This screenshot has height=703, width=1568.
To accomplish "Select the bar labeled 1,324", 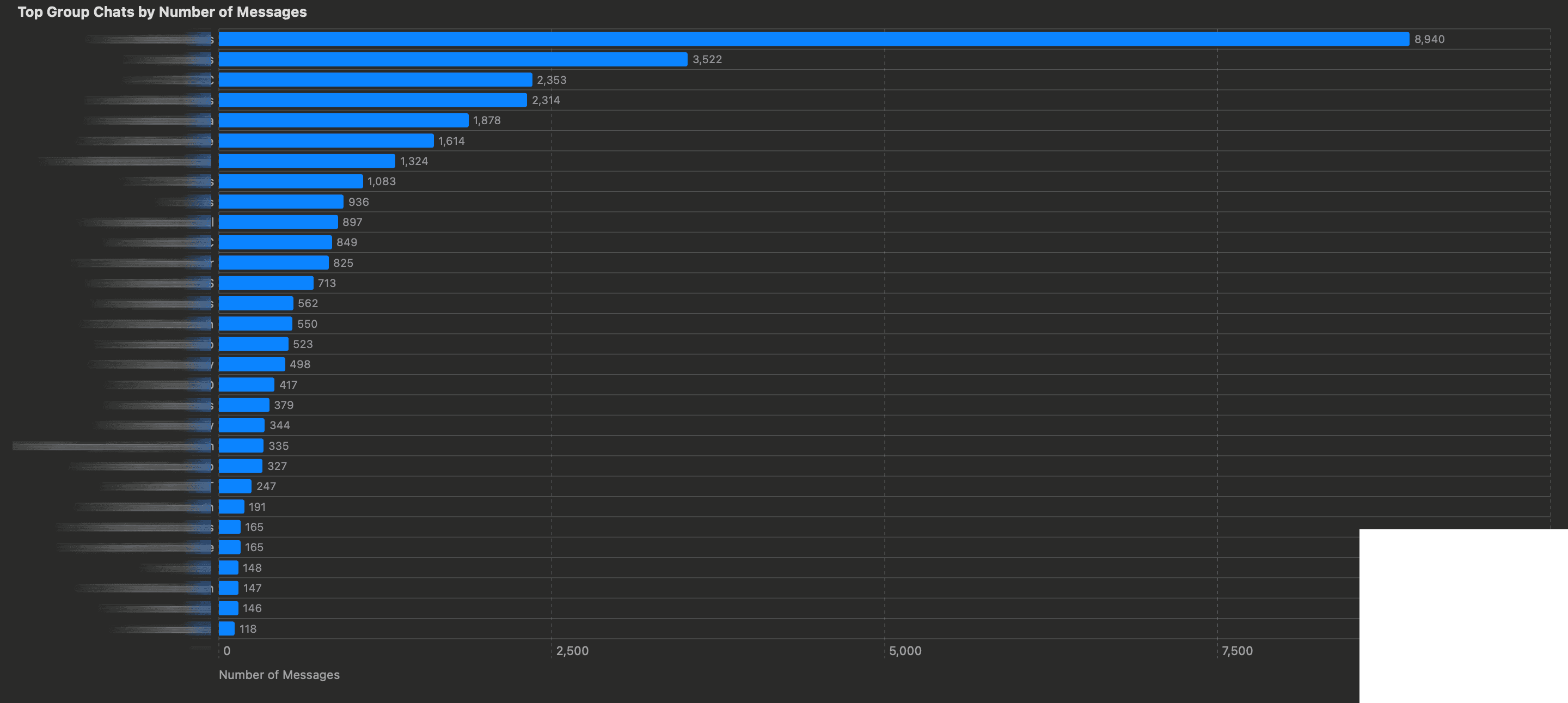I will (x=308, y=161).
